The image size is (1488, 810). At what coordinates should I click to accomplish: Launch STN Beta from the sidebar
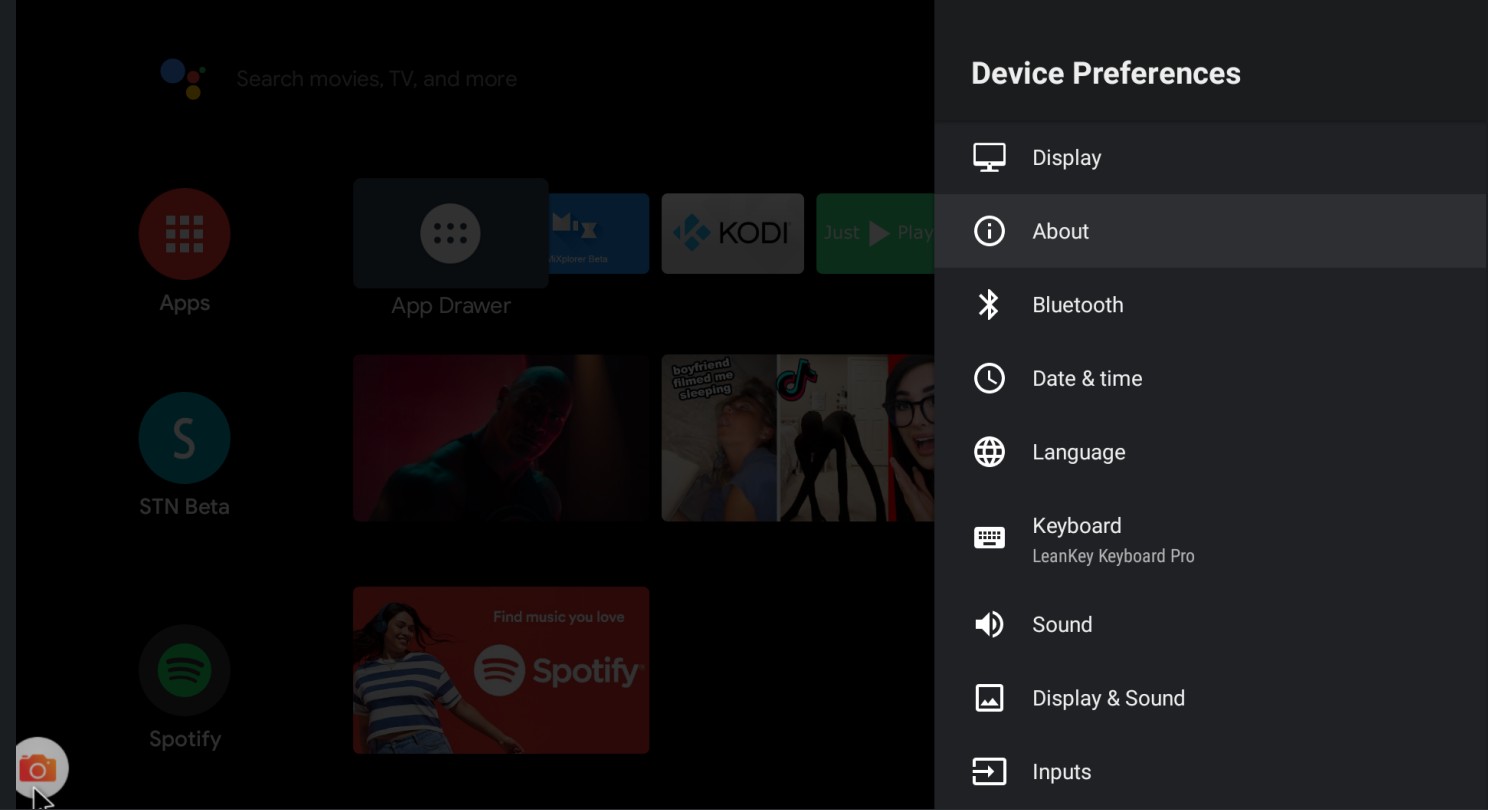pyautogui.click(x=184, y=438)
